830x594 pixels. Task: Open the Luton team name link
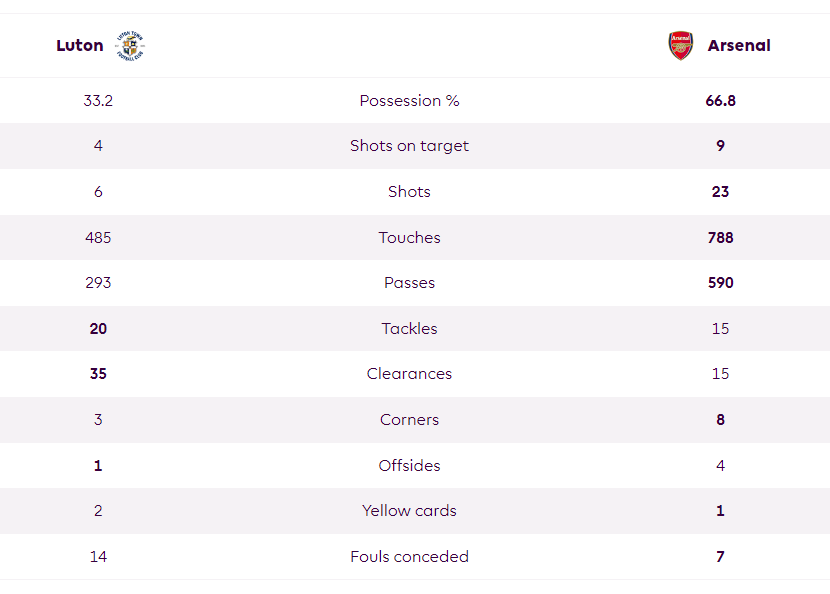point(80,46)
